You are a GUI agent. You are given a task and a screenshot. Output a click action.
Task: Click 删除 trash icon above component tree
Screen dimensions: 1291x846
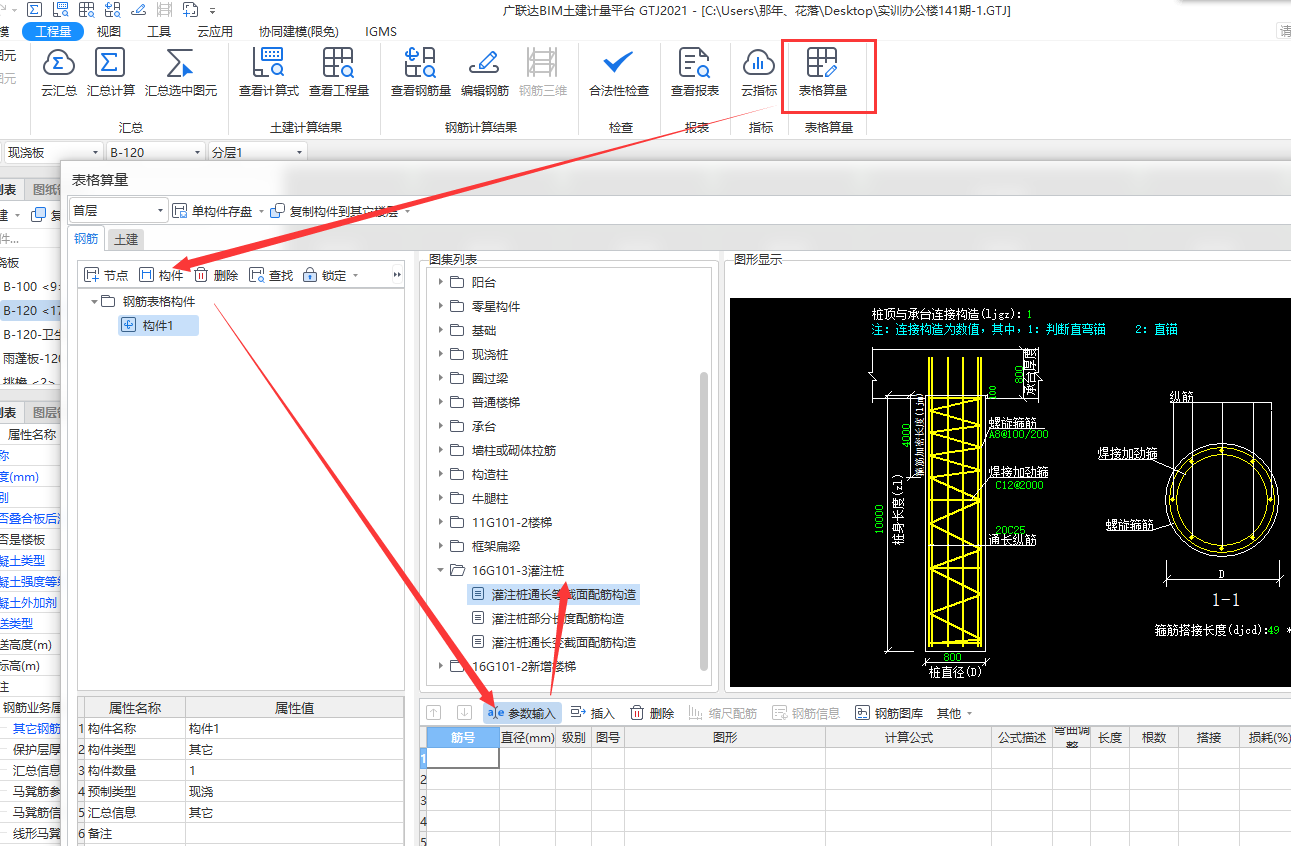(201, 275)
